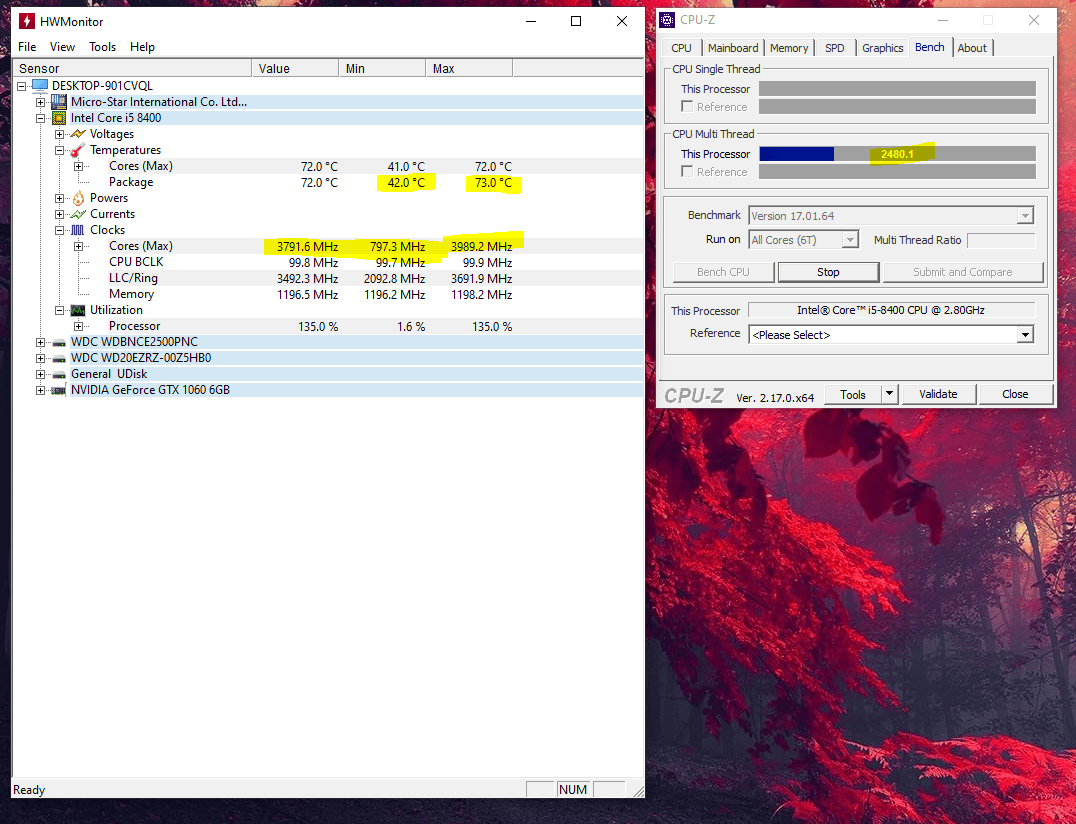Select the DESKTOP-901CVQL computer icon

(40, 86)
